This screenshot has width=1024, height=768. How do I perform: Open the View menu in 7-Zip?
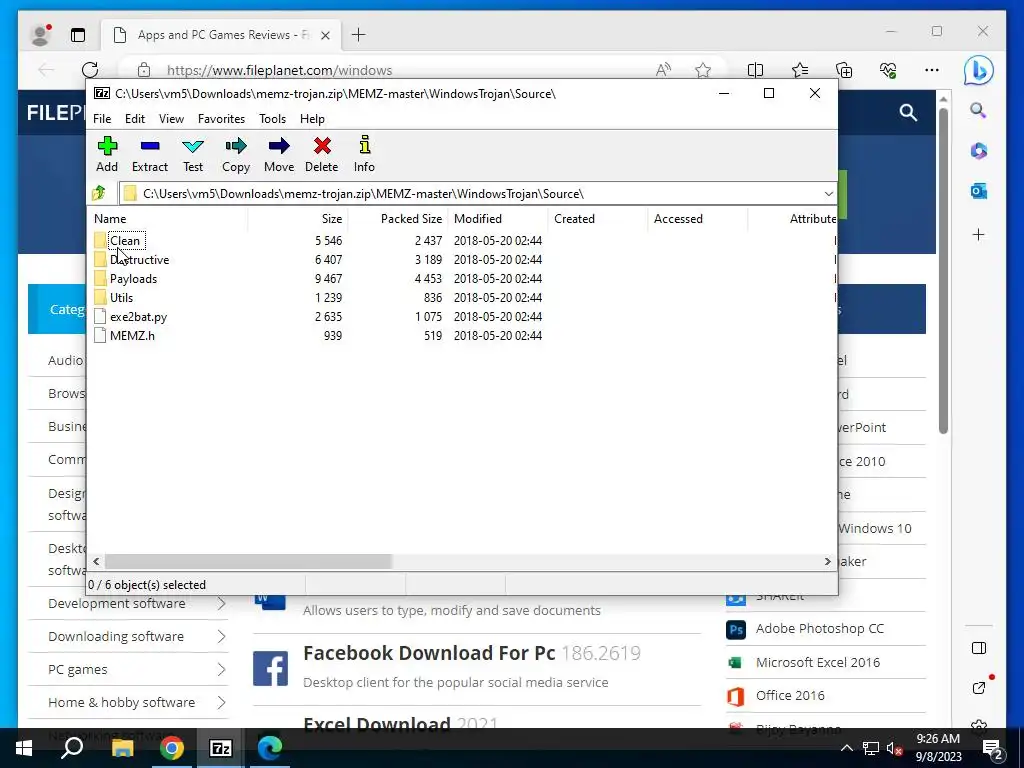click(171, 119)
